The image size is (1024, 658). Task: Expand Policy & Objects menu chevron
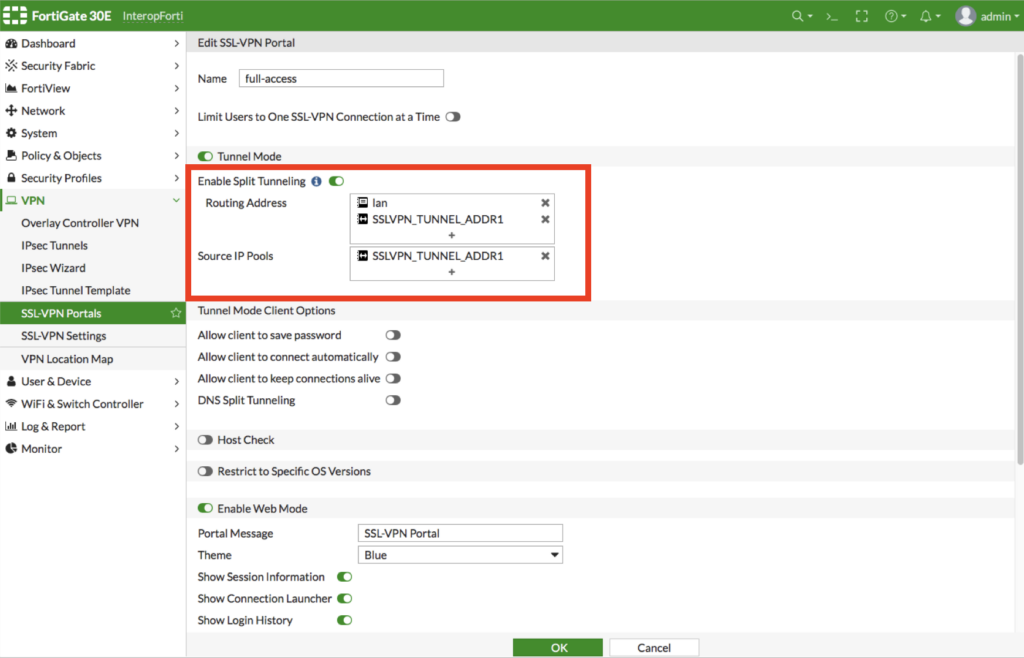click(x=176, y=155)
